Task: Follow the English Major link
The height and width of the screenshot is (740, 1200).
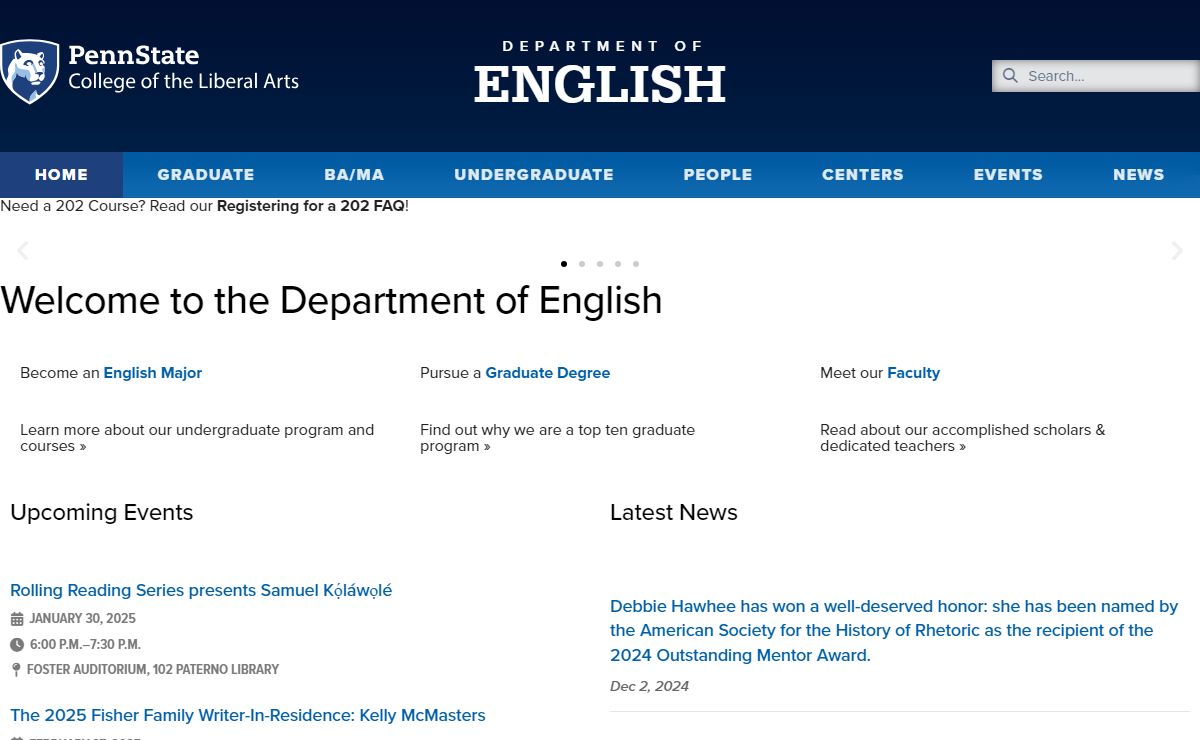Action: (153, 373)
